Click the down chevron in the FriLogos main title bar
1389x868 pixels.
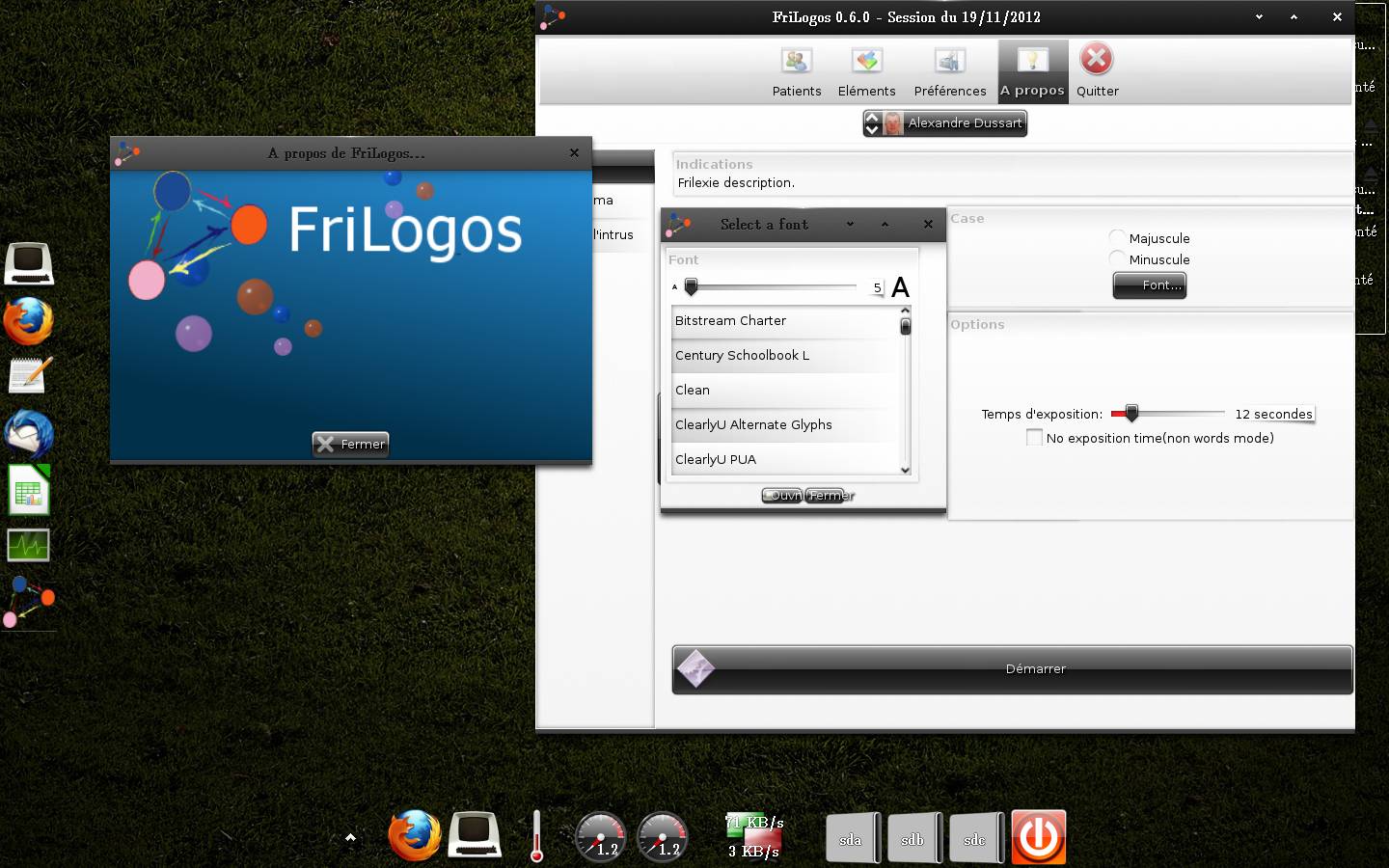pyautogui.click(x=1259, y=16)
